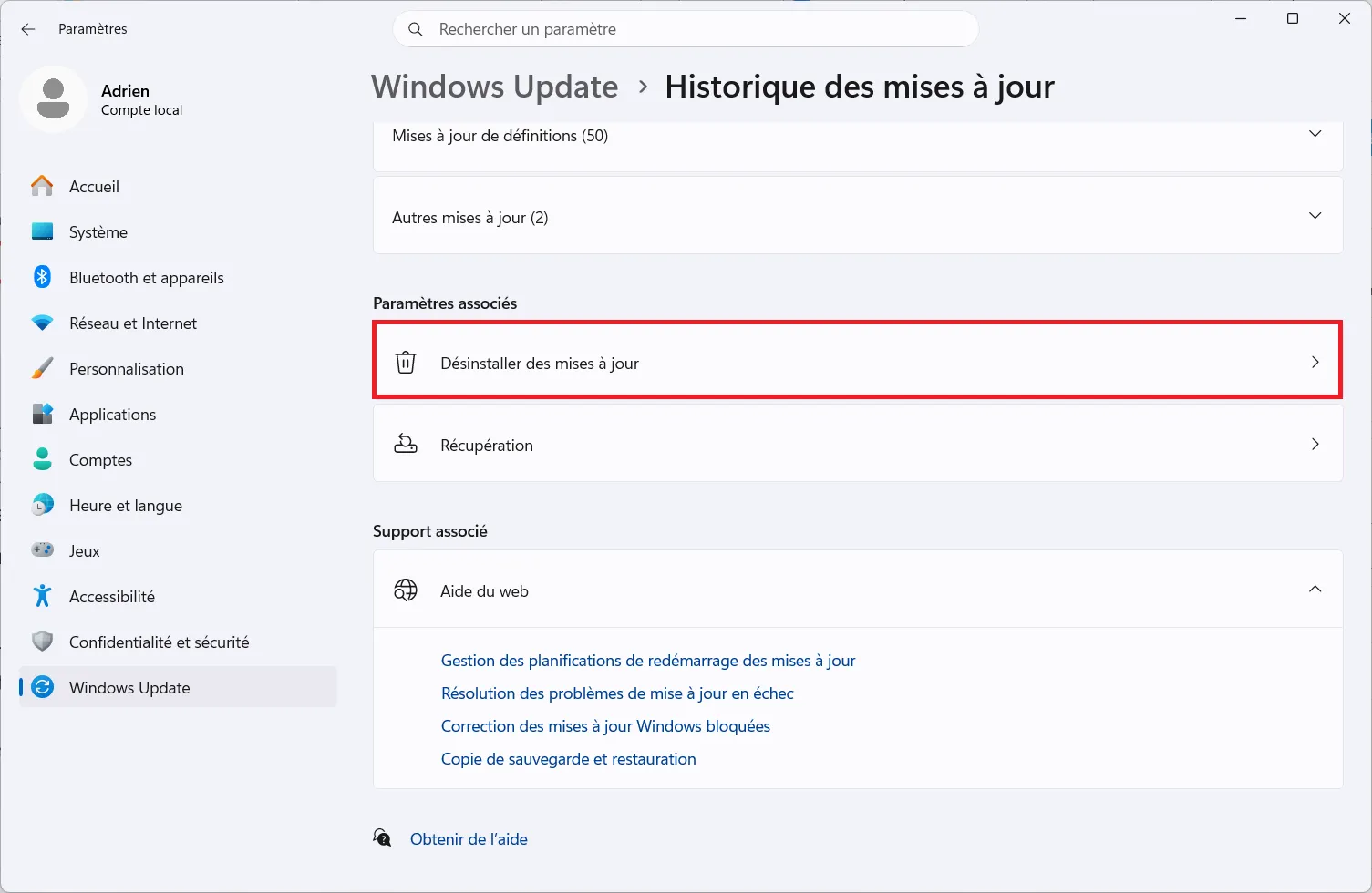Expand Autres mises à jour
Screen dimensions: 1372x893
pyautogui.click(x=1315, y=215)
